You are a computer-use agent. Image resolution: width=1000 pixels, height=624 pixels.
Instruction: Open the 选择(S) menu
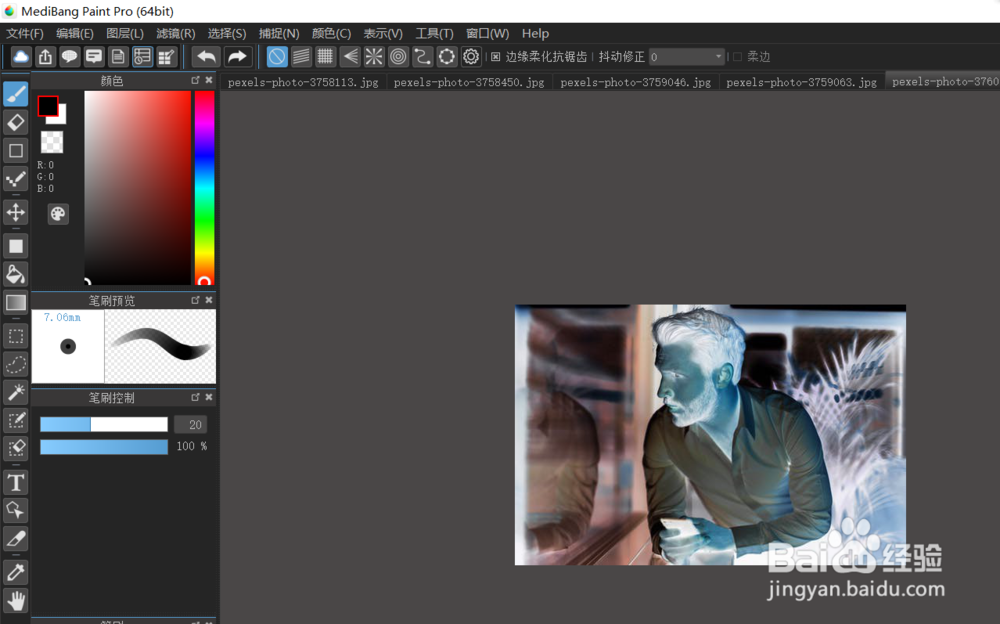coord(226,33)
